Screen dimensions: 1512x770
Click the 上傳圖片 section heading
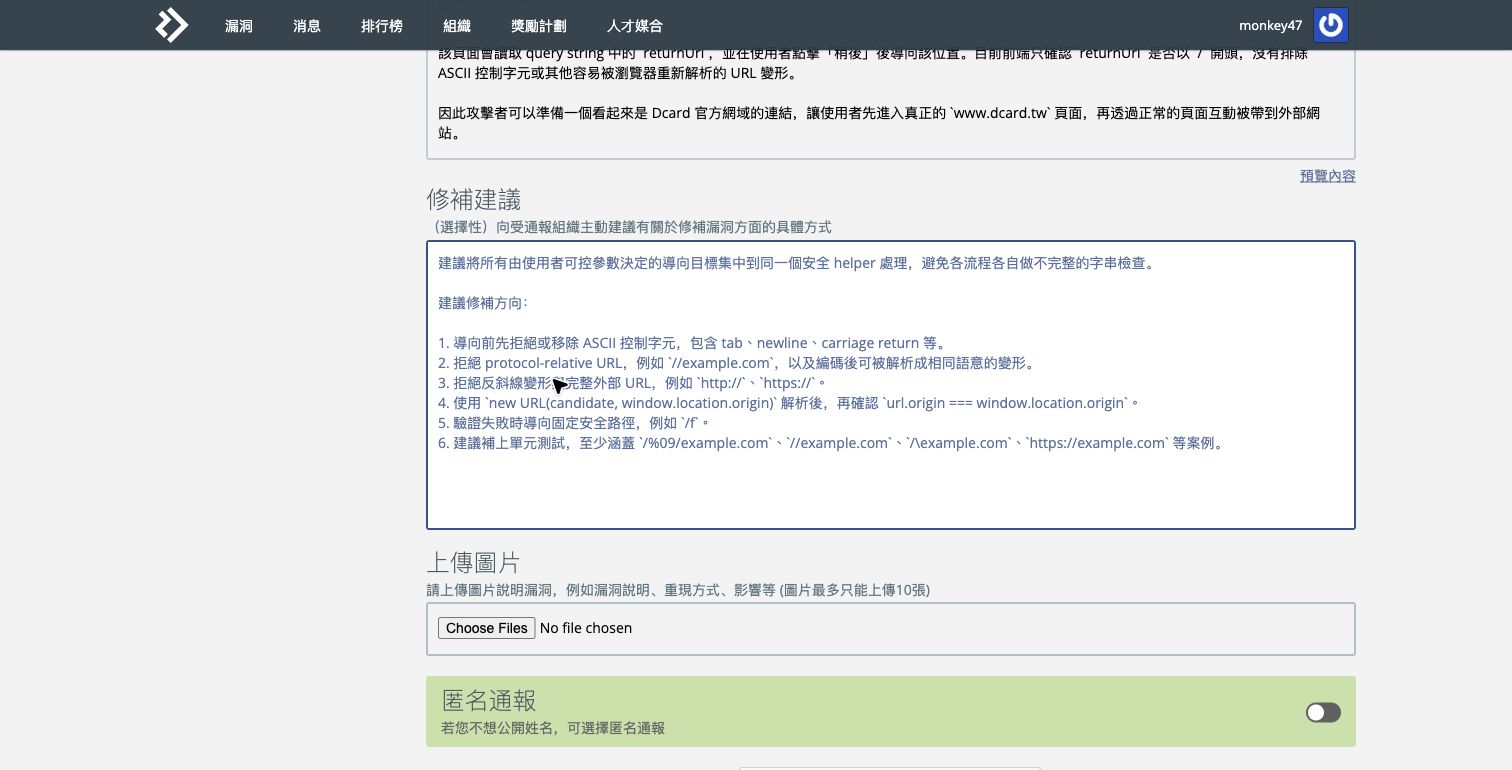coord(473,562)
